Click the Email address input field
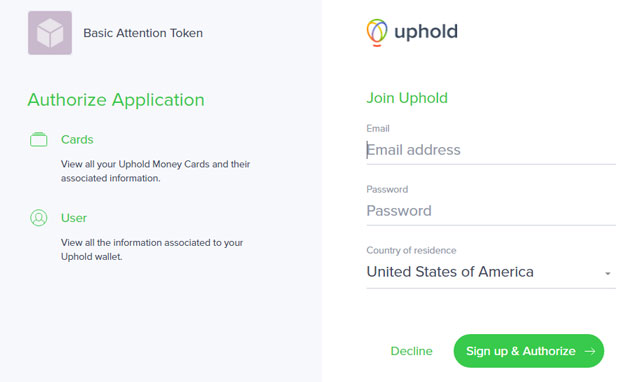This screenshot has width=637, height=382. coord(491,150)
